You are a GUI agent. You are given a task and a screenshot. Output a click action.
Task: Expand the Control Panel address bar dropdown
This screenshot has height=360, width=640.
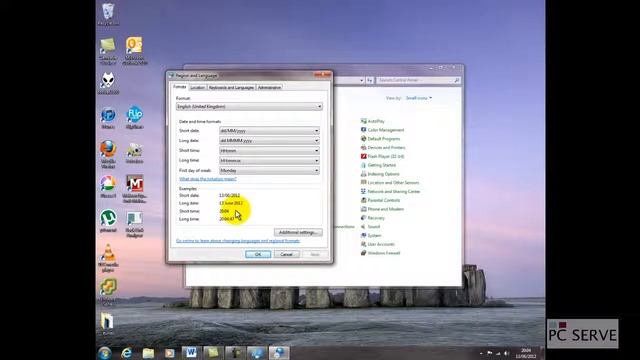[362, 80]
